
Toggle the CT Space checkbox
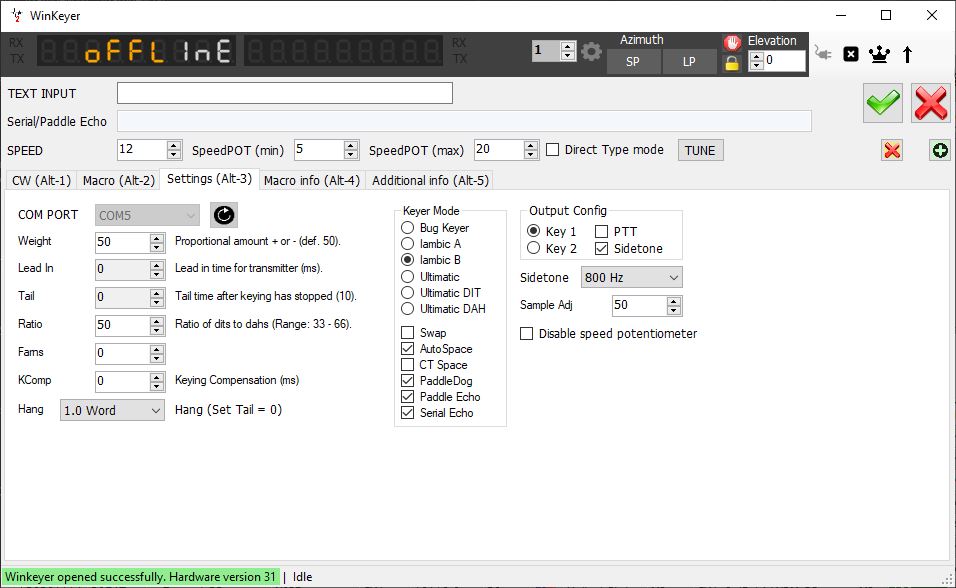(407, 365)
